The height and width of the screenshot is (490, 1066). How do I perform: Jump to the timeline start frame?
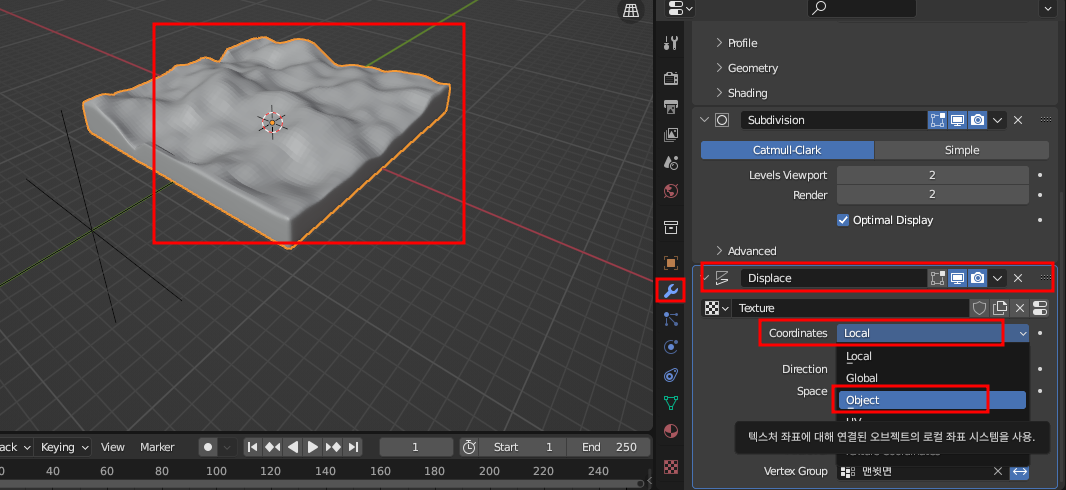[252, 447]
